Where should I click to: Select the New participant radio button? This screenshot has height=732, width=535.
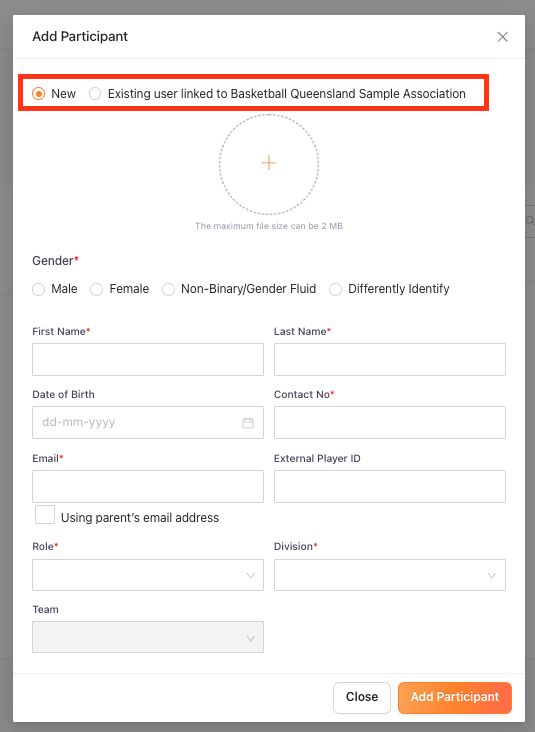click(x=39, y=94)
